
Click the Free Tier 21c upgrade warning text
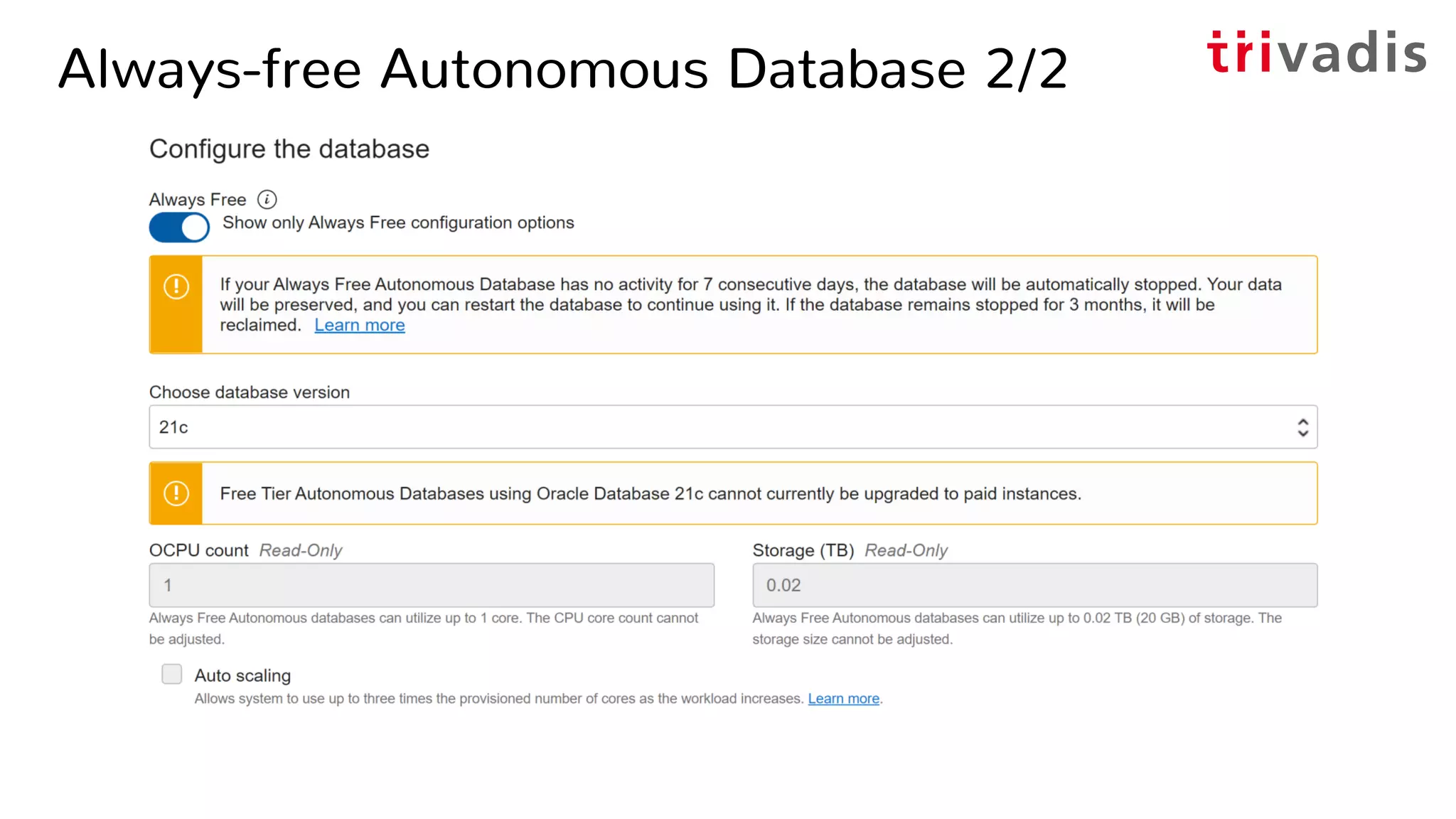pyautogui.click(x=651, y=494)
